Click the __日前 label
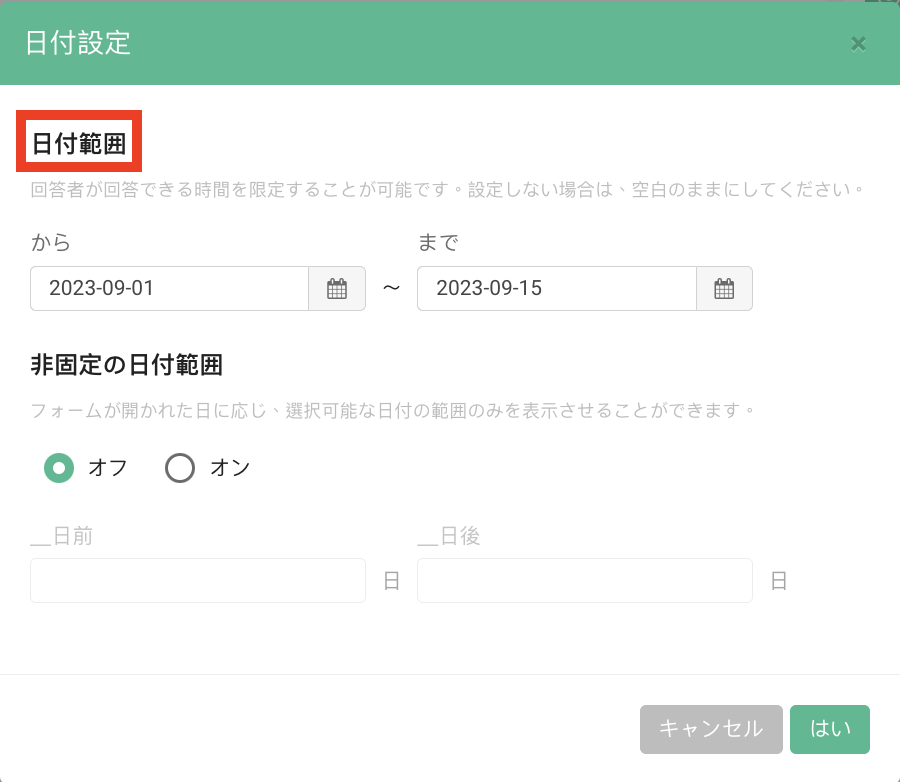The height and width of the screenshot is (782, 900). coord(61,536)
